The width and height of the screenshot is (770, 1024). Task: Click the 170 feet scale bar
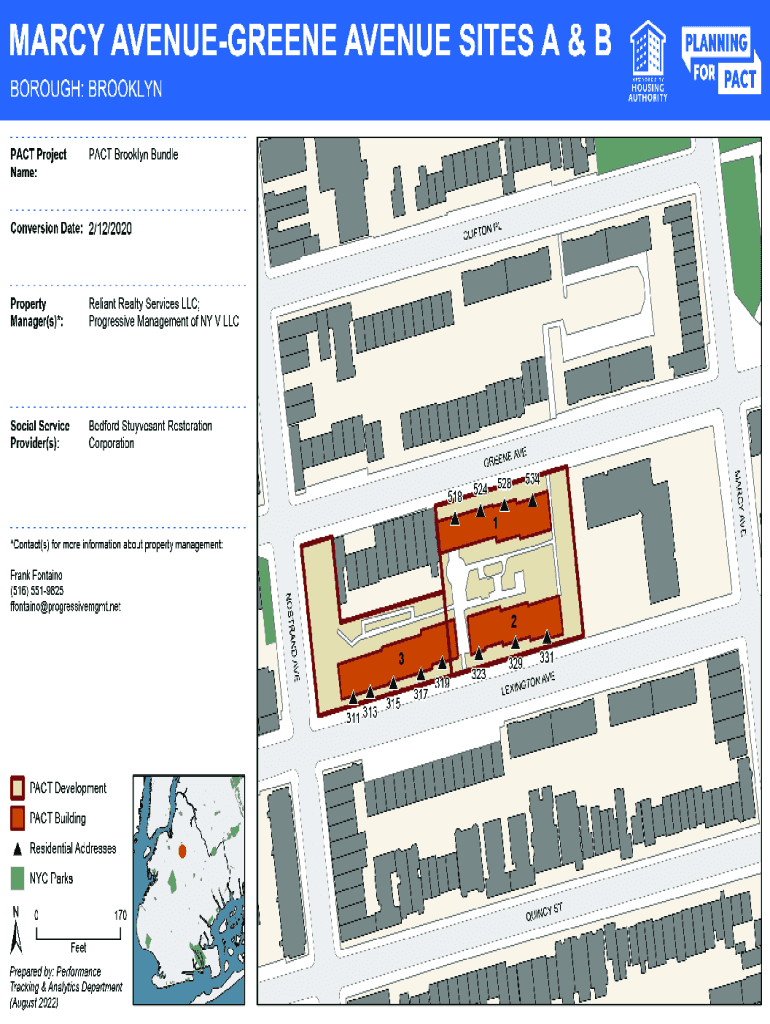tap(78, 932)
